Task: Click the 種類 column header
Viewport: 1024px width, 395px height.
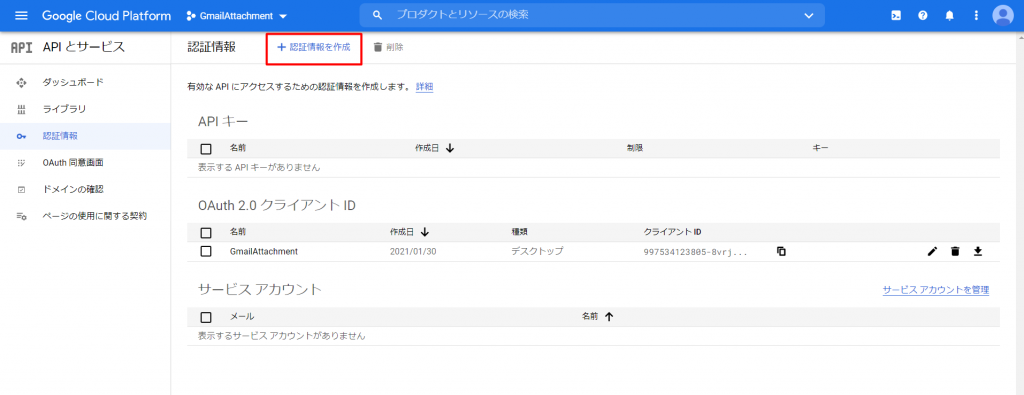Action: [x=519, y=232]
